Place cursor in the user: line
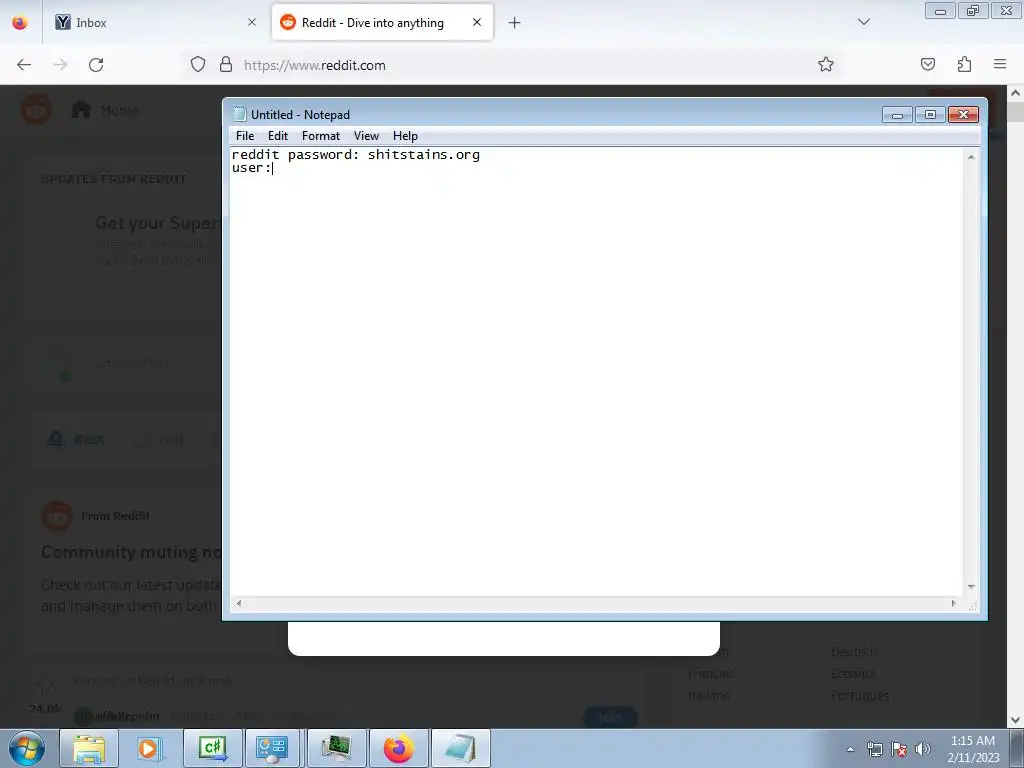 pos(251,168)
